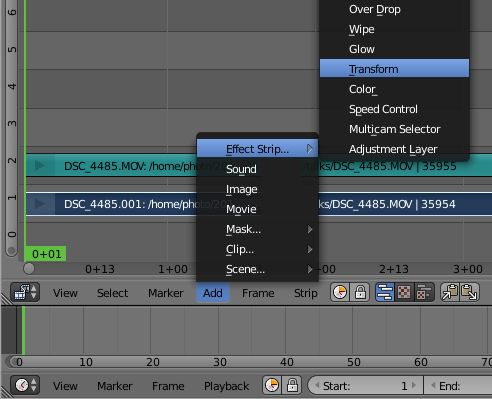
Task: Choose Speed Control effect
Action: (x=394, y=109)
